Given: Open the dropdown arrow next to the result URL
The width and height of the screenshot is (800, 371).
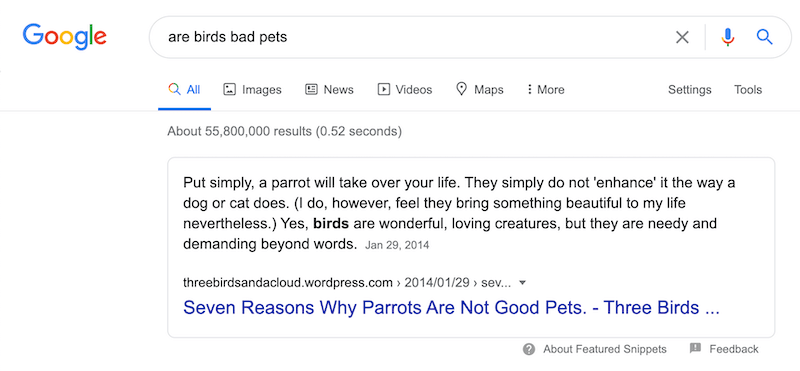Looking at the screenshot, I should (x=522, y=283).
